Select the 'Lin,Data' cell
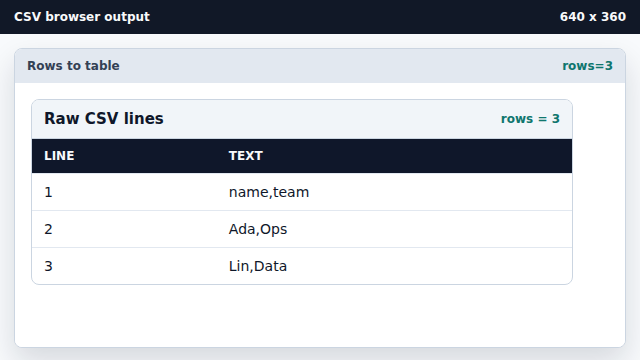Screen dimensions: 640x360 [394, 266]
